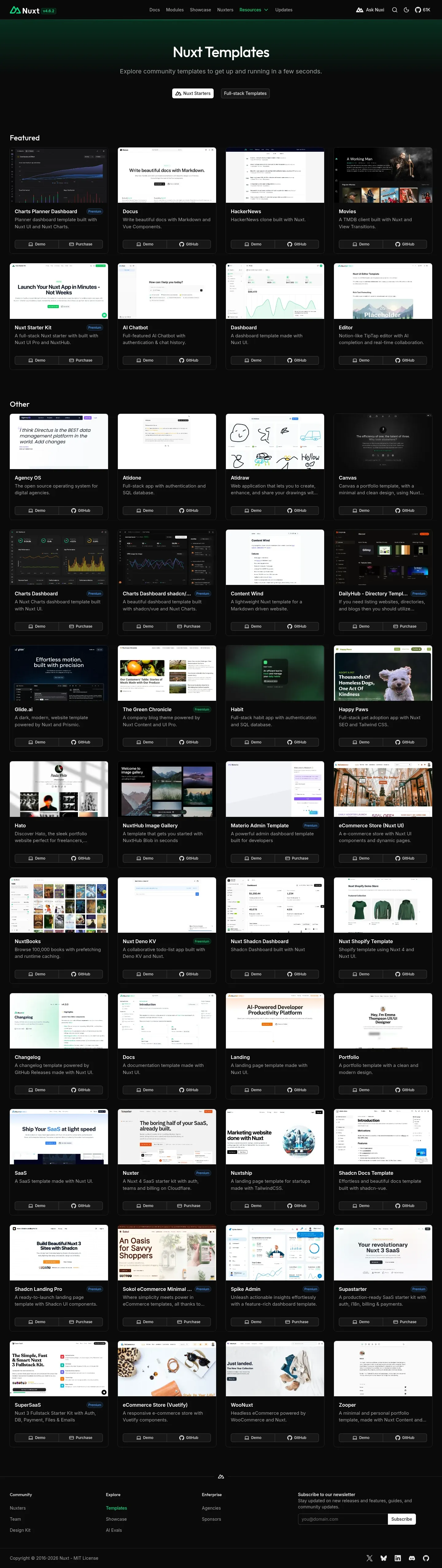Image resolution: width=442 pixels, height=1568 pixels.
Task: Open the Docs menu item
Action: pos(154,10)
